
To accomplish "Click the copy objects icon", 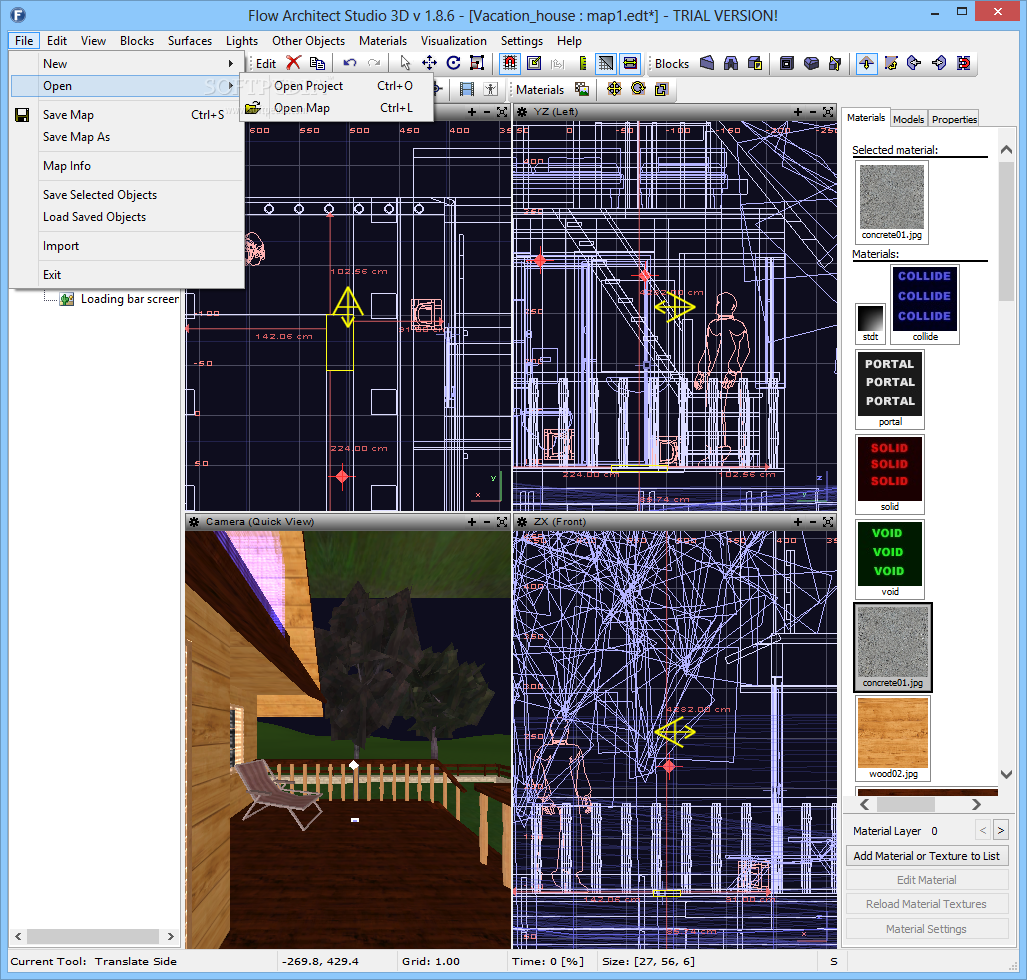I will tap(317, 63).
